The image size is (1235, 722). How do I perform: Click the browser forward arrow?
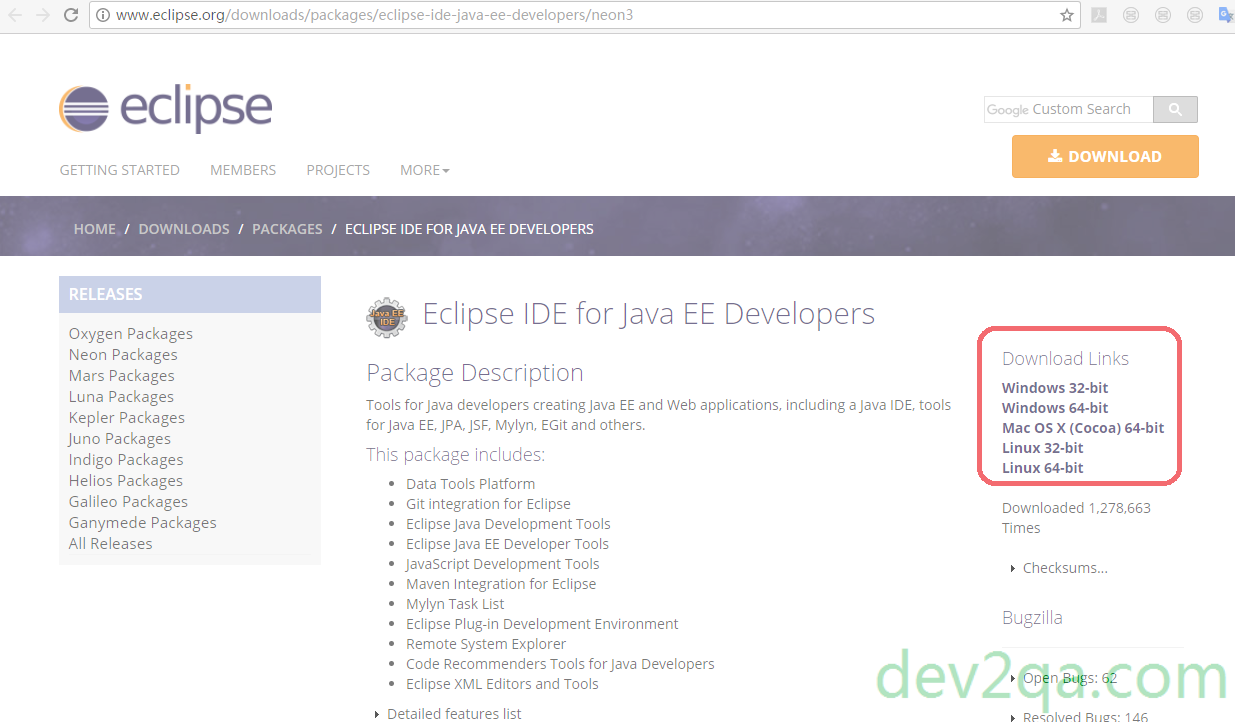(x=43, y=15)
